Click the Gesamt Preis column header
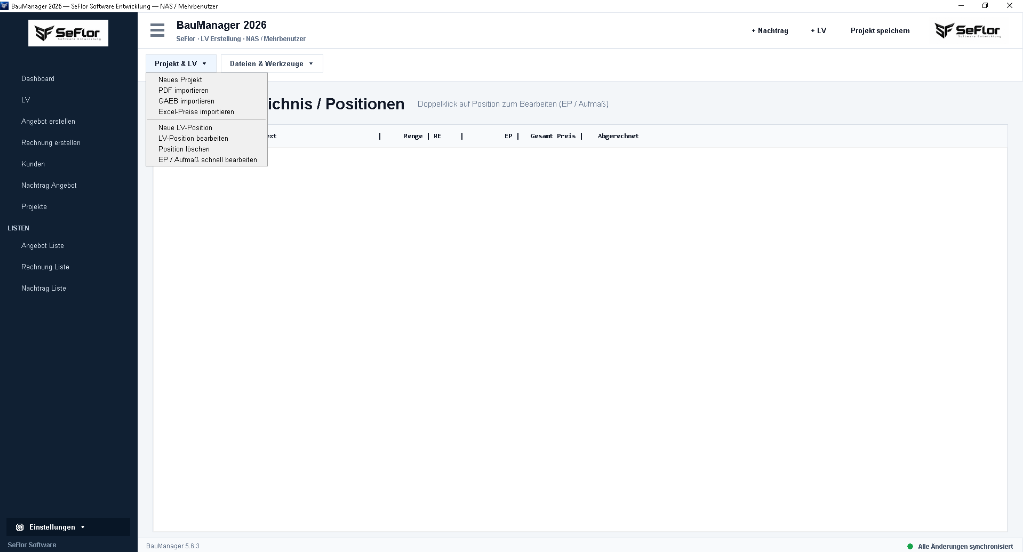Screen dimensions: 1023x552 tap(553, 136)
